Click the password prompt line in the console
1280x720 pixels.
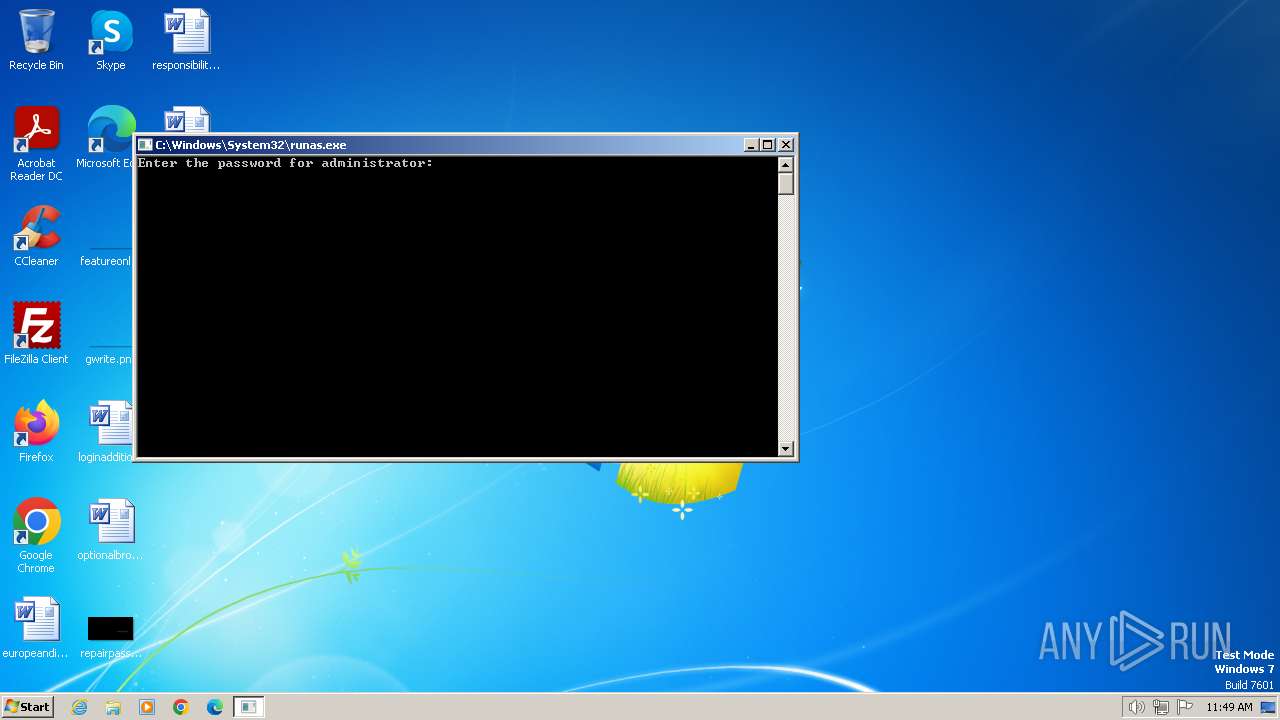(285, 163)
